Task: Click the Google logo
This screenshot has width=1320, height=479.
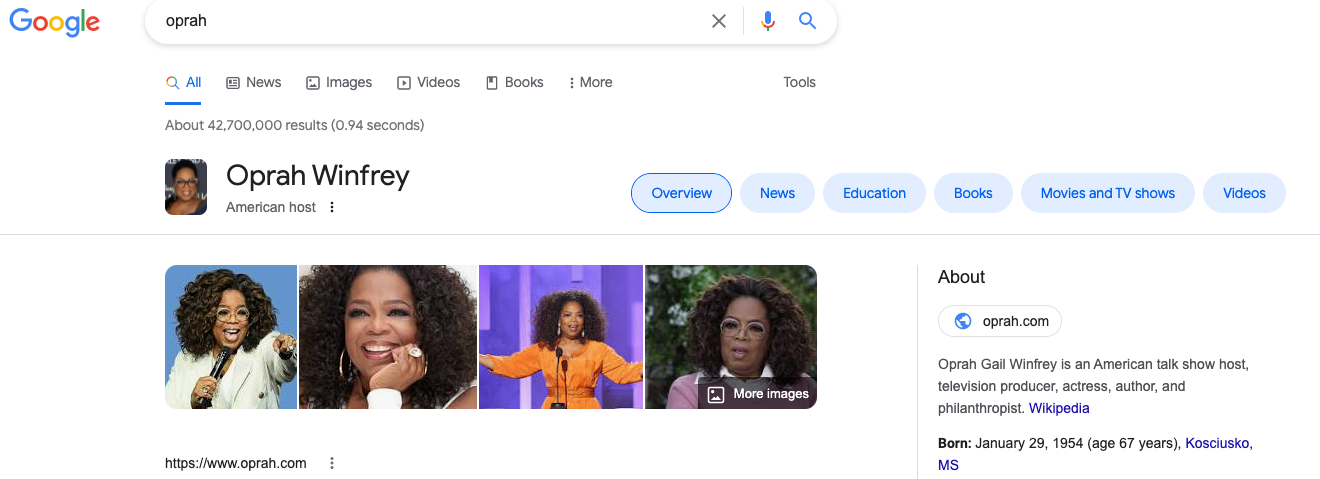Action: (x=55, y=22)
